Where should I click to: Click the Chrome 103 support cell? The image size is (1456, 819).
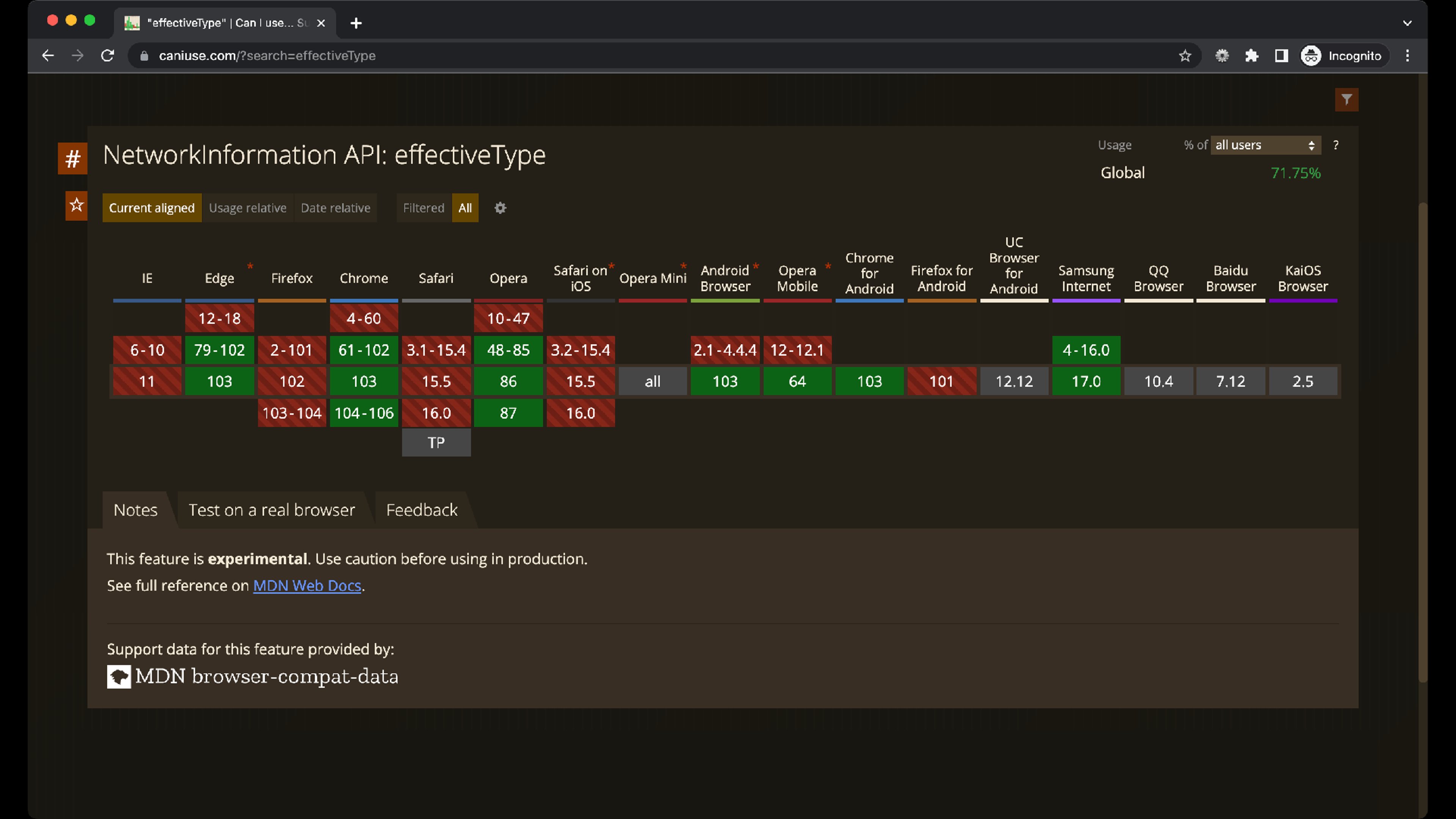(x=364, y=381)
